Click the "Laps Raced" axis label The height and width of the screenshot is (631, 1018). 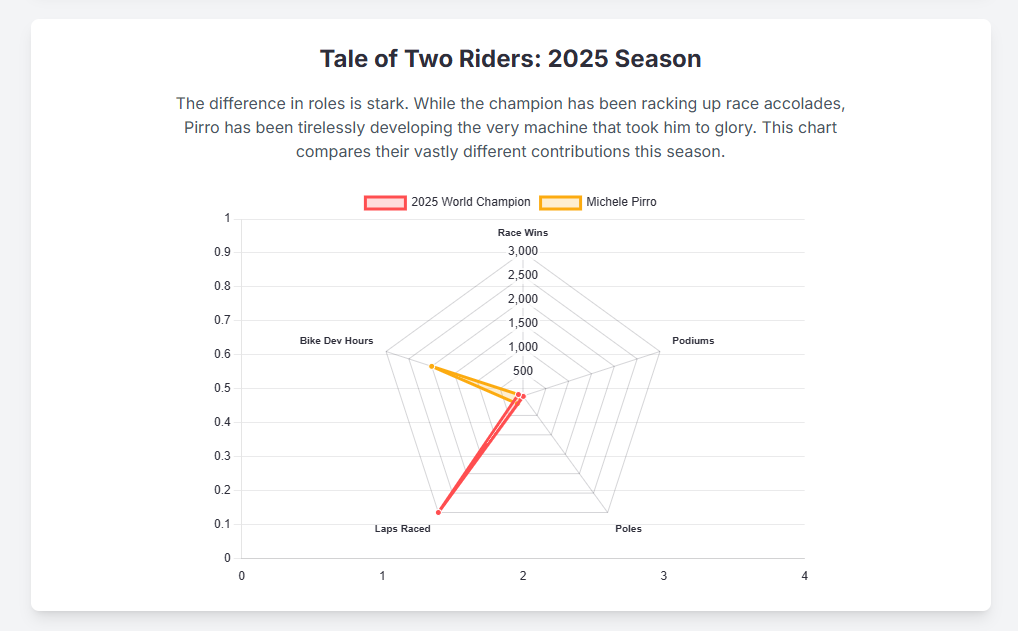402,529
